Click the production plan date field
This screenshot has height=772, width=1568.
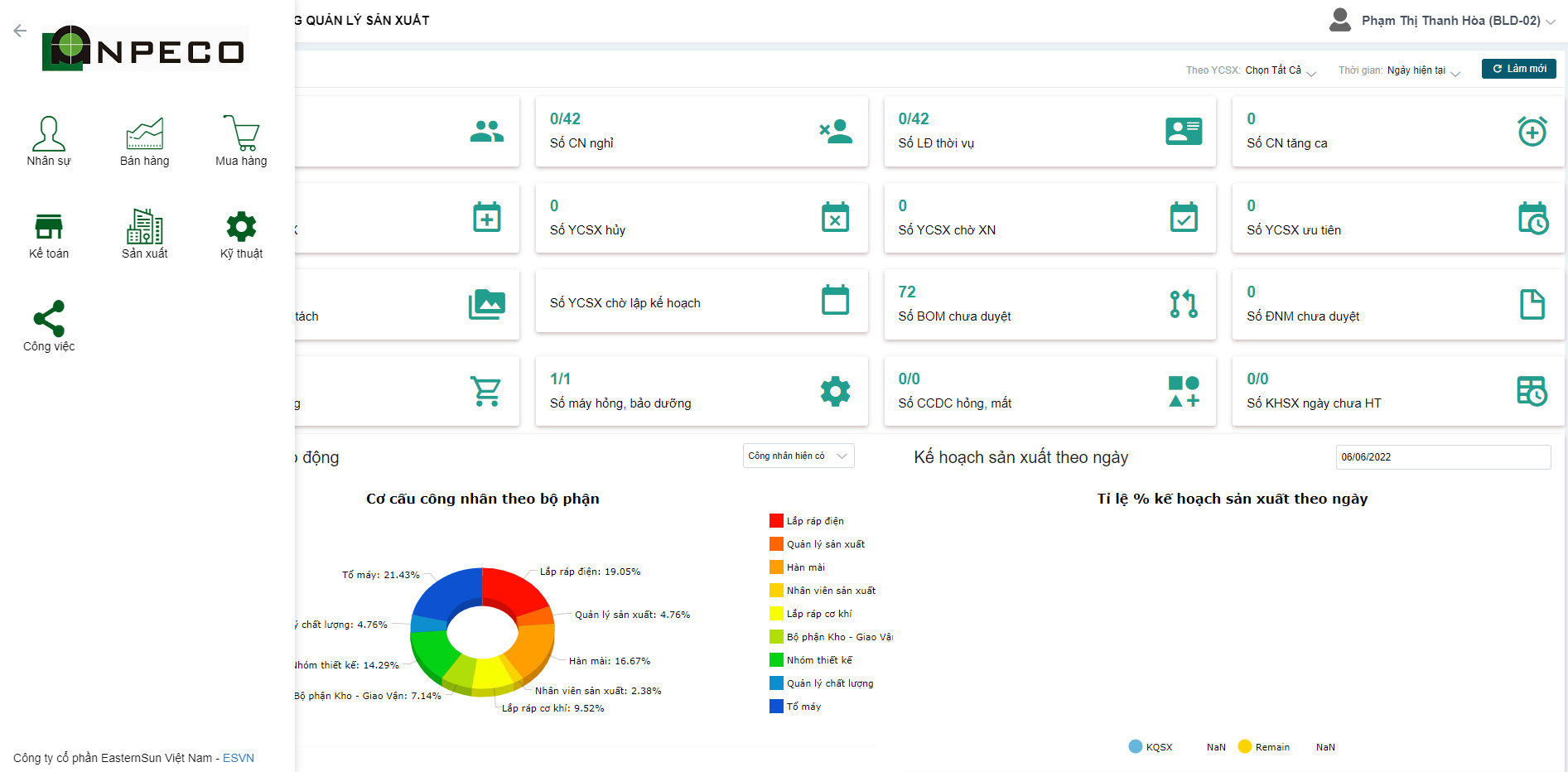pos(1442,457)
